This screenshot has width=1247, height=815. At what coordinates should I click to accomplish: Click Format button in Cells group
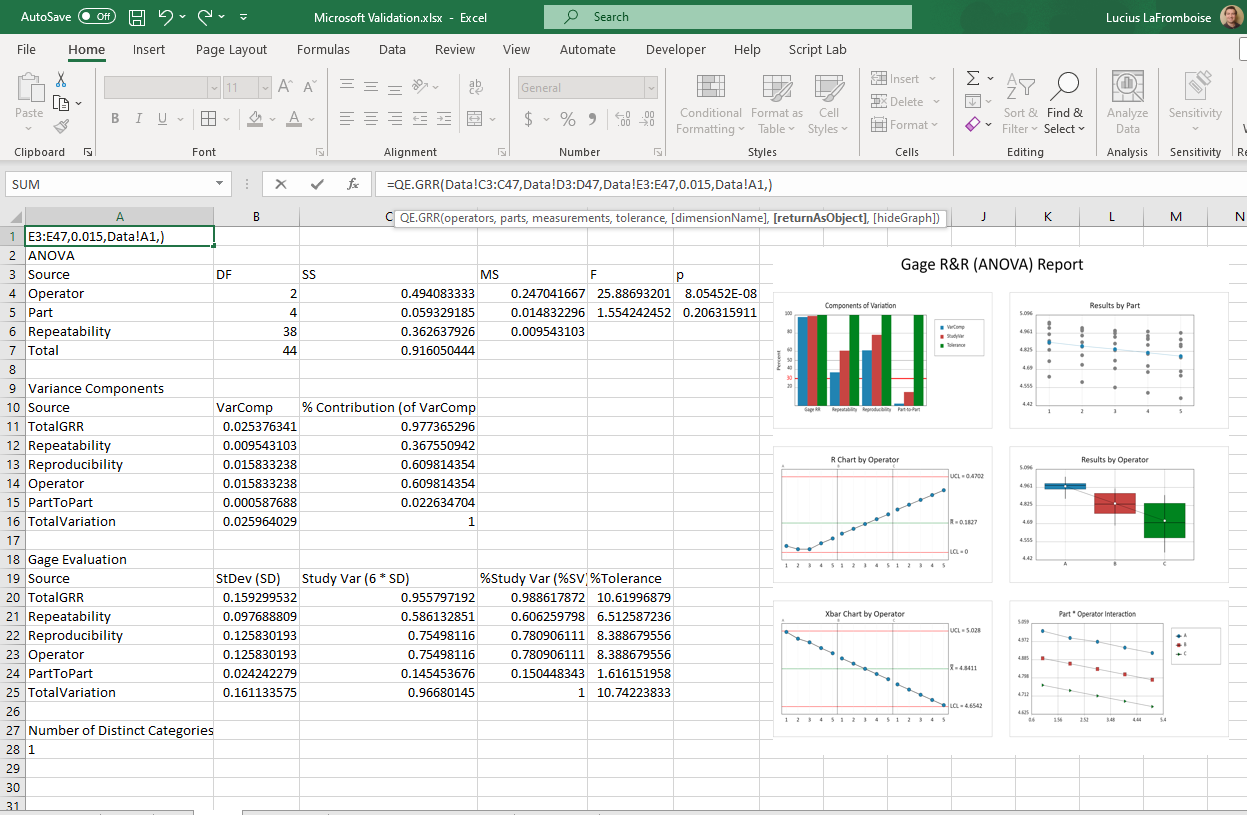[x=904, y=125]
